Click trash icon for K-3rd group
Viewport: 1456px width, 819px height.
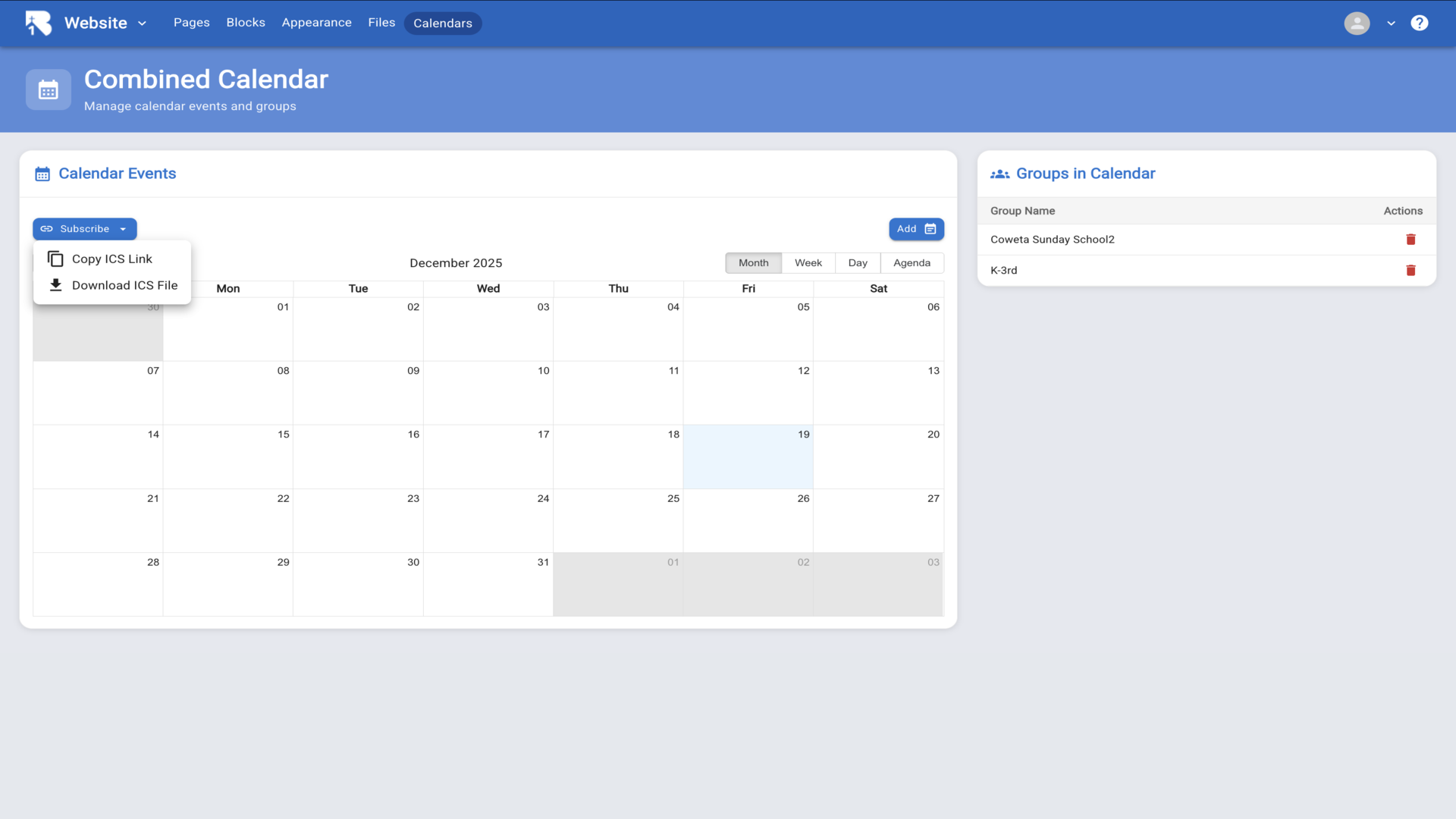(x=1410, y=271)
